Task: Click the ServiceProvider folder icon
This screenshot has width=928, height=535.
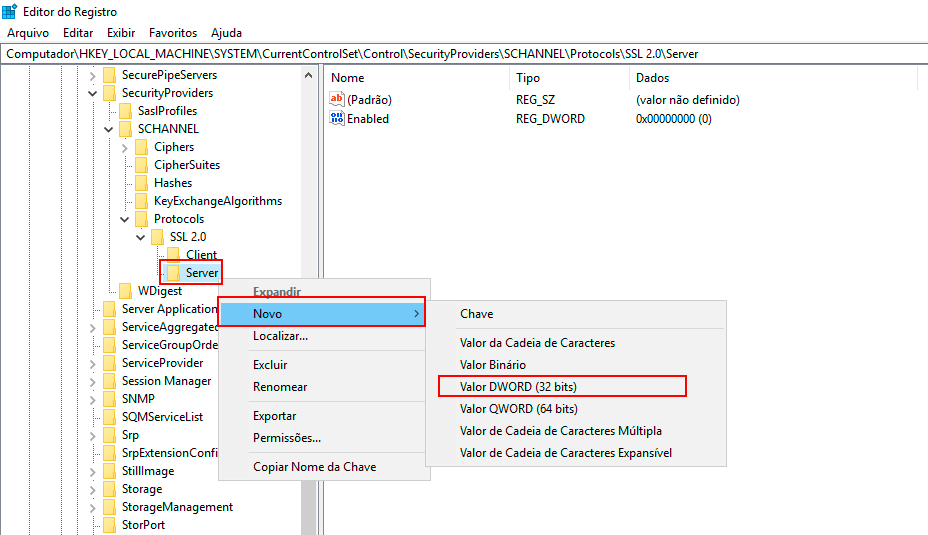Action: point(109,363)
